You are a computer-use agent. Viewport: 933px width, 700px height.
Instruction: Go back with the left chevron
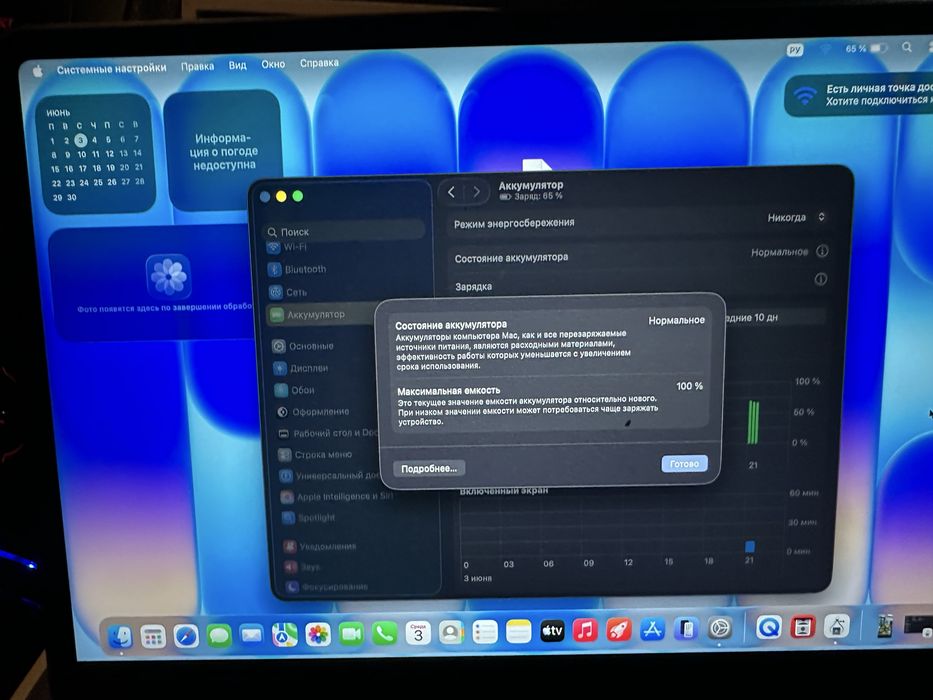coord(451,192)
